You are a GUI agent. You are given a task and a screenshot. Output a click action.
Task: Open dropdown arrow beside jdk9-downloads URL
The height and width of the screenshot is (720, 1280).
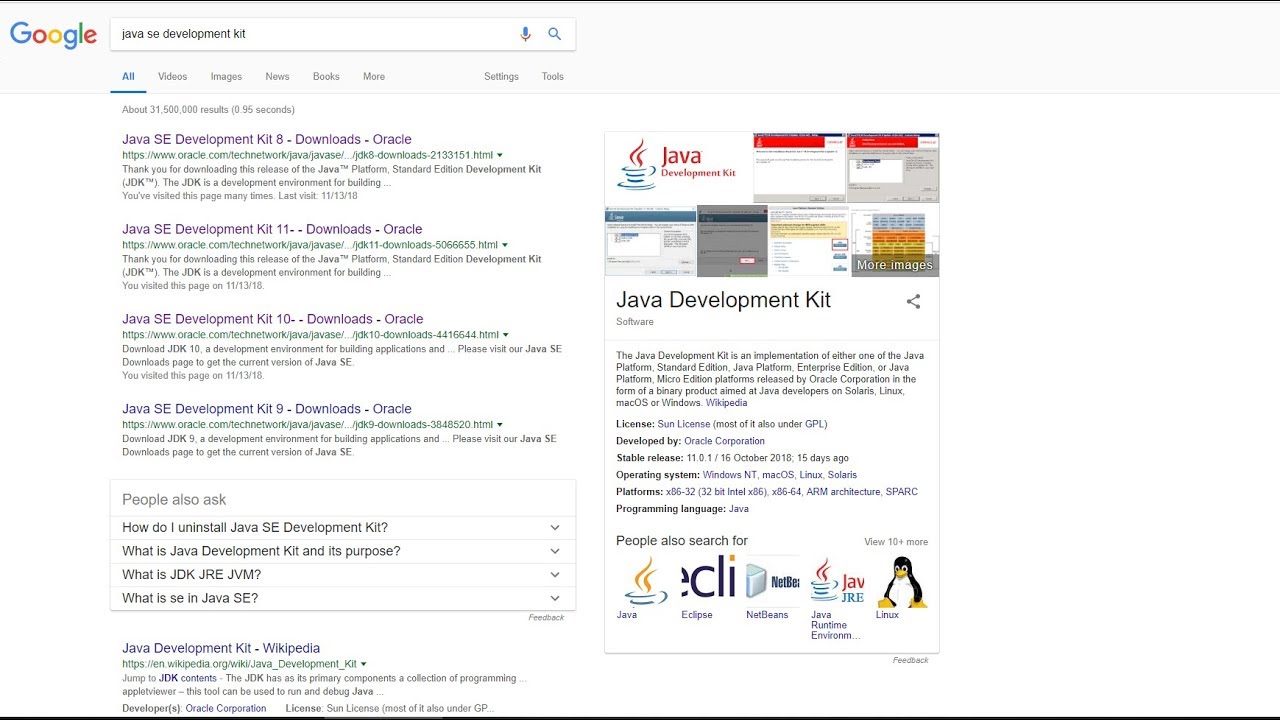[x=500, y=425]
